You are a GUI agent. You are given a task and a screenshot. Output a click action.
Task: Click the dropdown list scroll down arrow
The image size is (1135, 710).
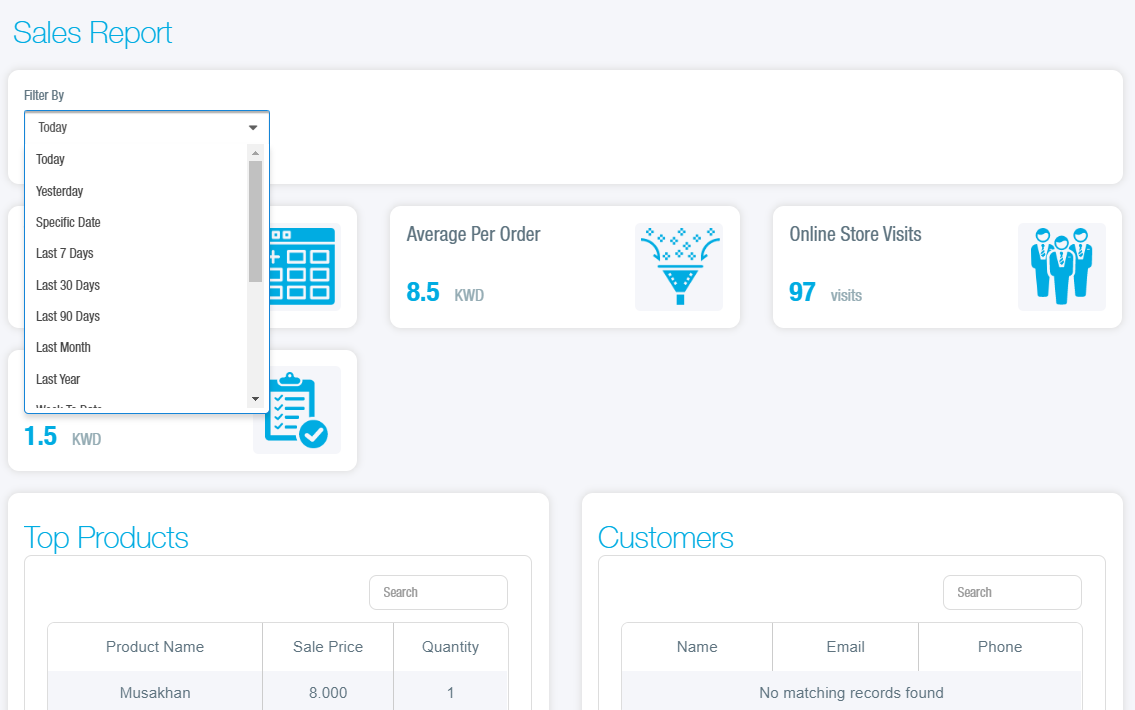(255, 399)
